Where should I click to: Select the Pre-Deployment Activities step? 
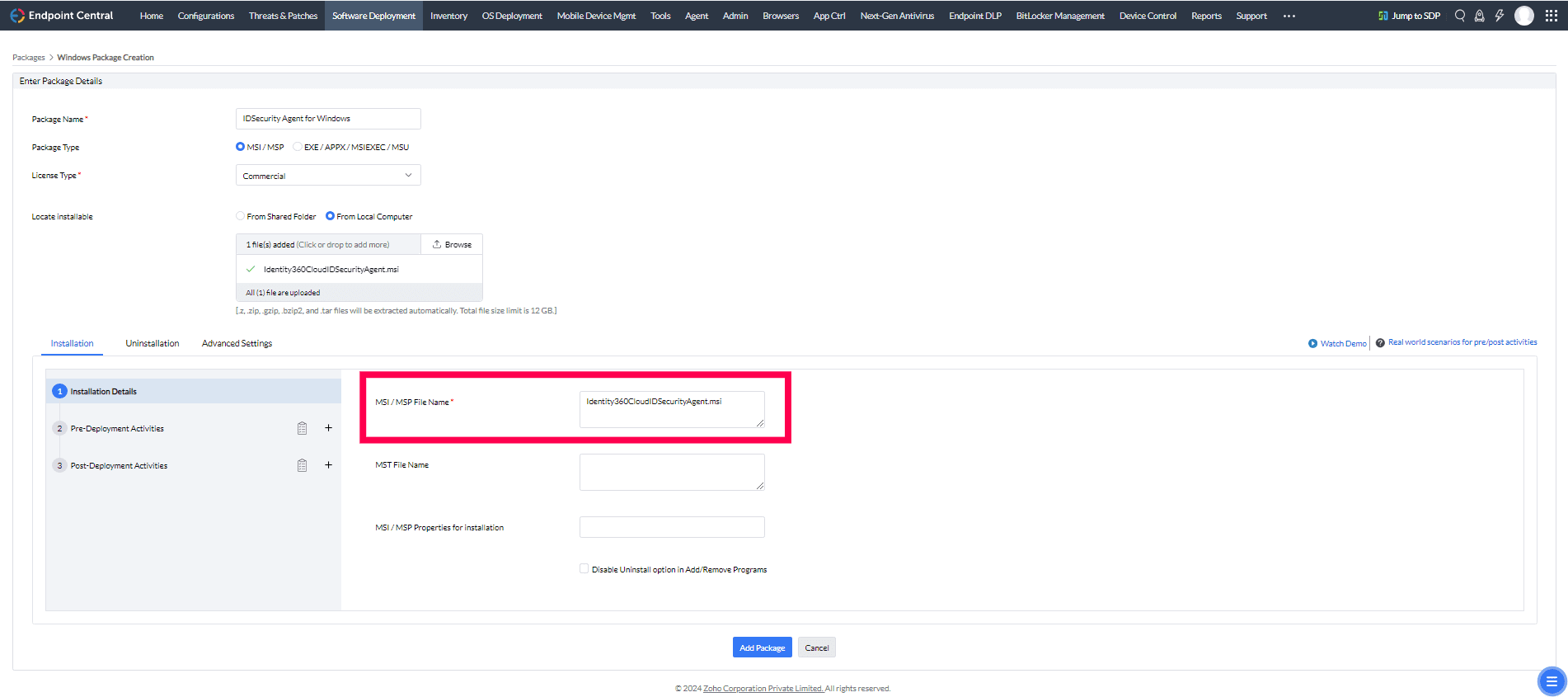(117, 429)
